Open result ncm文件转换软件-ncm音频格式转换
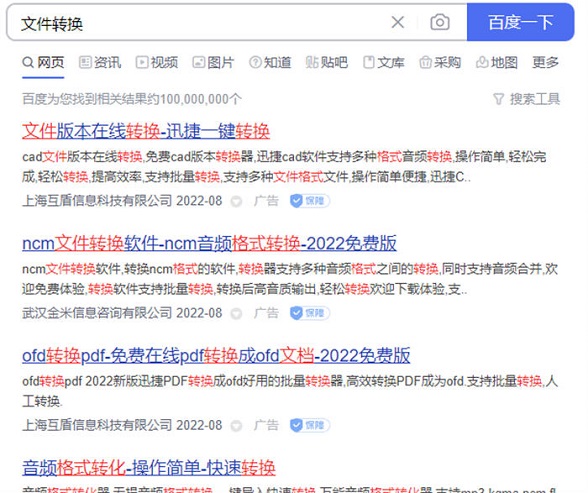588x493 pixels. point(209,244)
